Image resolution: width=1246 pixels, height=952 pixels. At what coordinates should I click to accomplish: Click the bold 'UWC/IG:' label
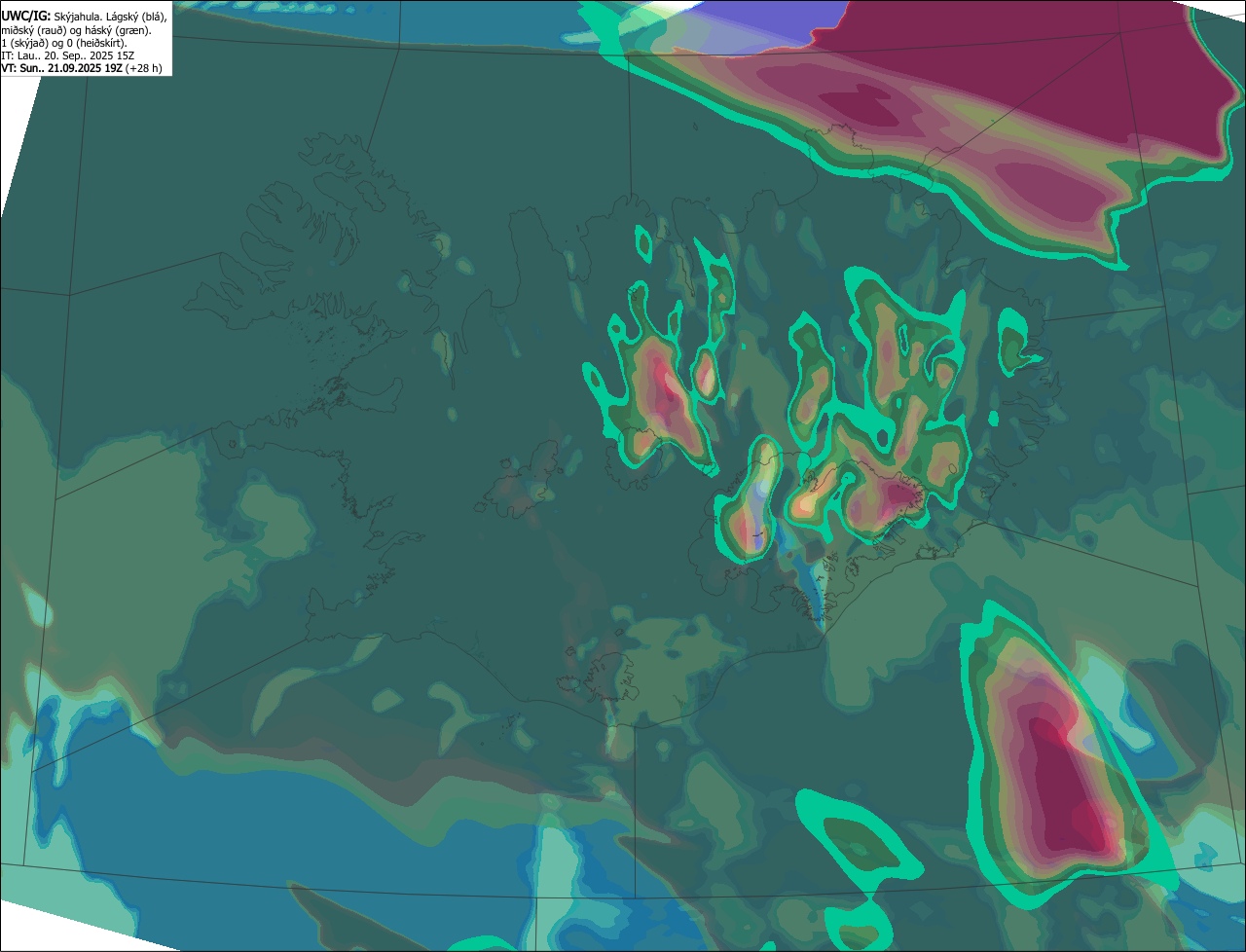coord(26,17)
